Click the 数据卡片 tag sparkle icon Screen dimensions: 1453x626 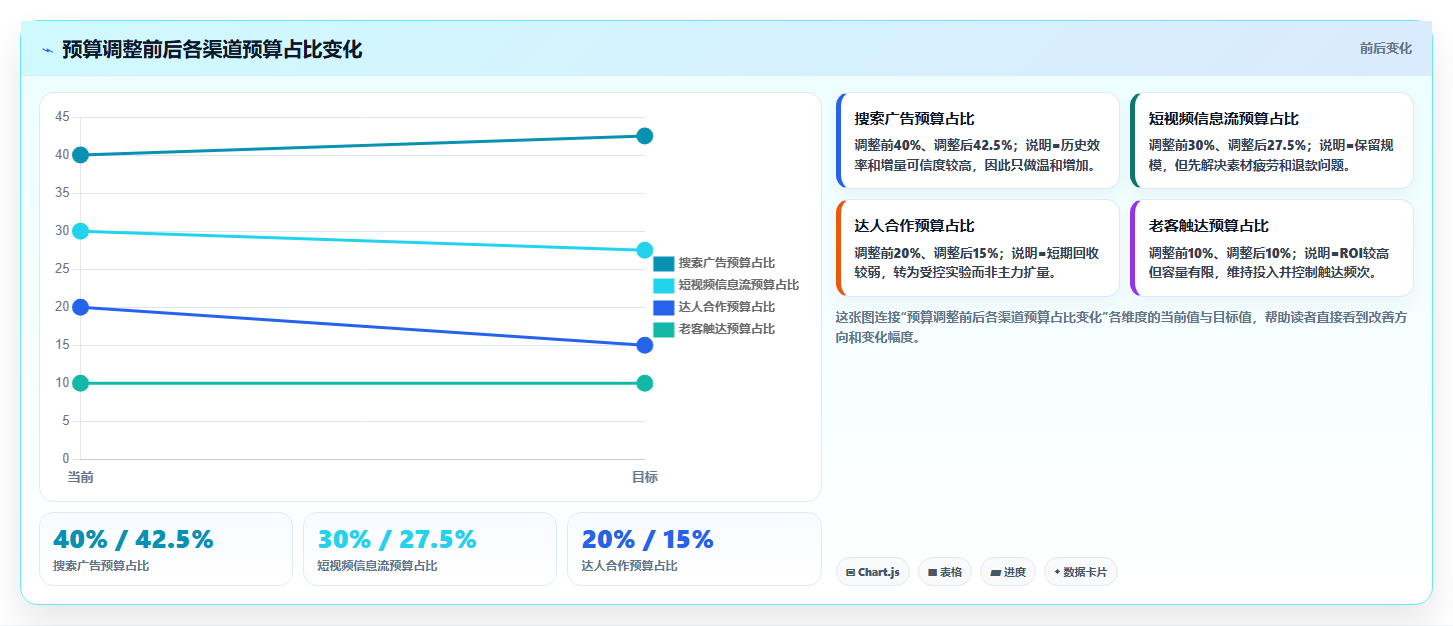pyautogui.click(x=1057, y=572)
